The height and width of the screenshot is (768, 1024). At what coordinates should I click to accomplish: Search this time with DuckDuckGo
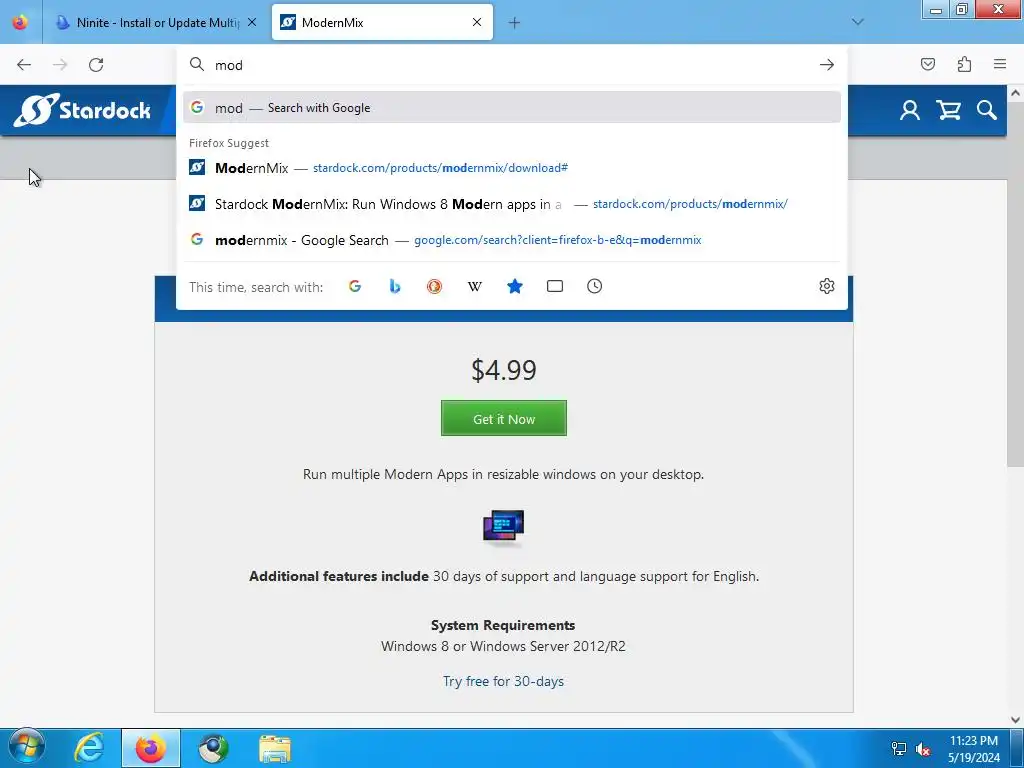434,286
